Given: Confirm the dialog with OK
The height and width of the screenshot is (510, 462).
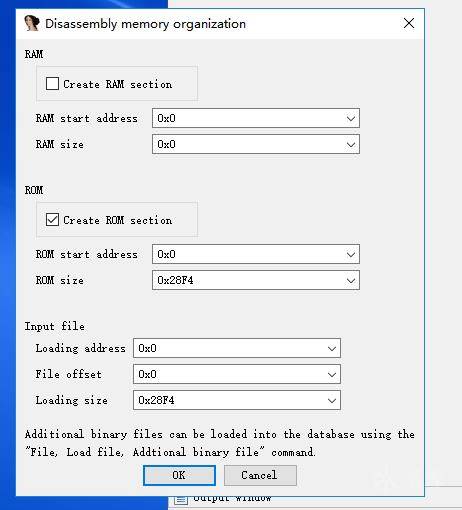Looking at the screenshot, I should 179,475.
